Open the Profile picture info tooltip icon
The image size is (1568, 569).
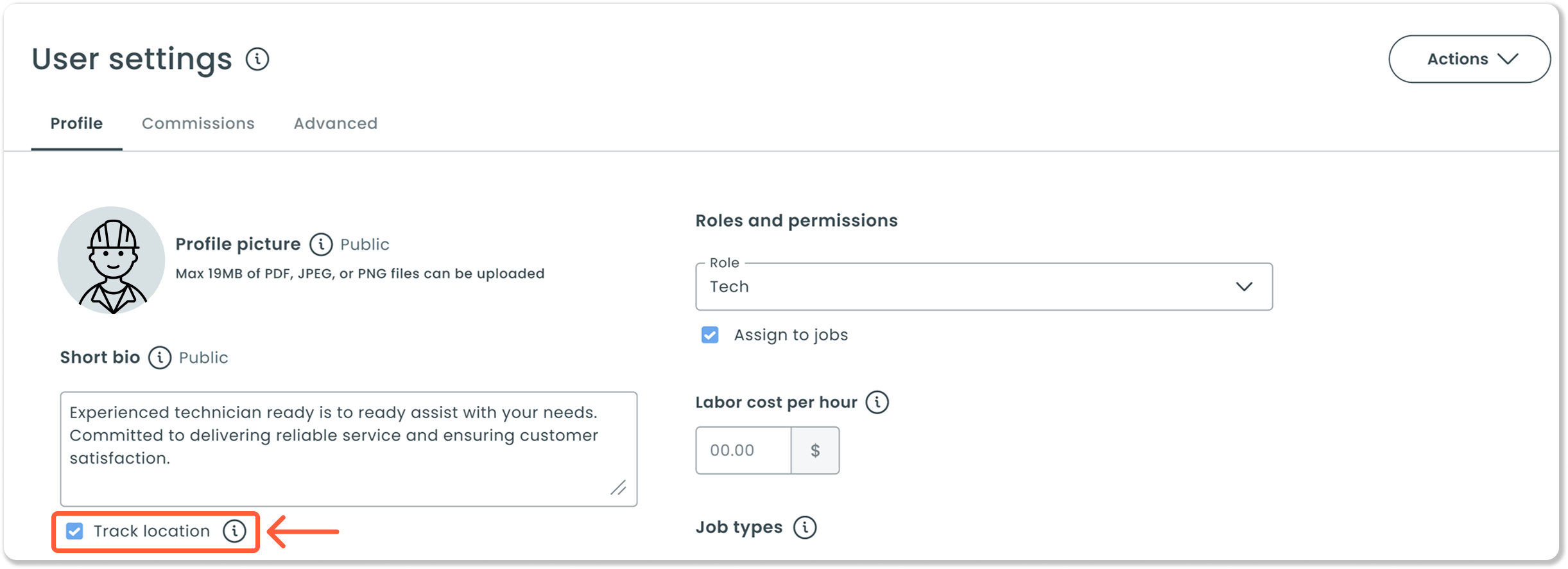coord(321,244)
